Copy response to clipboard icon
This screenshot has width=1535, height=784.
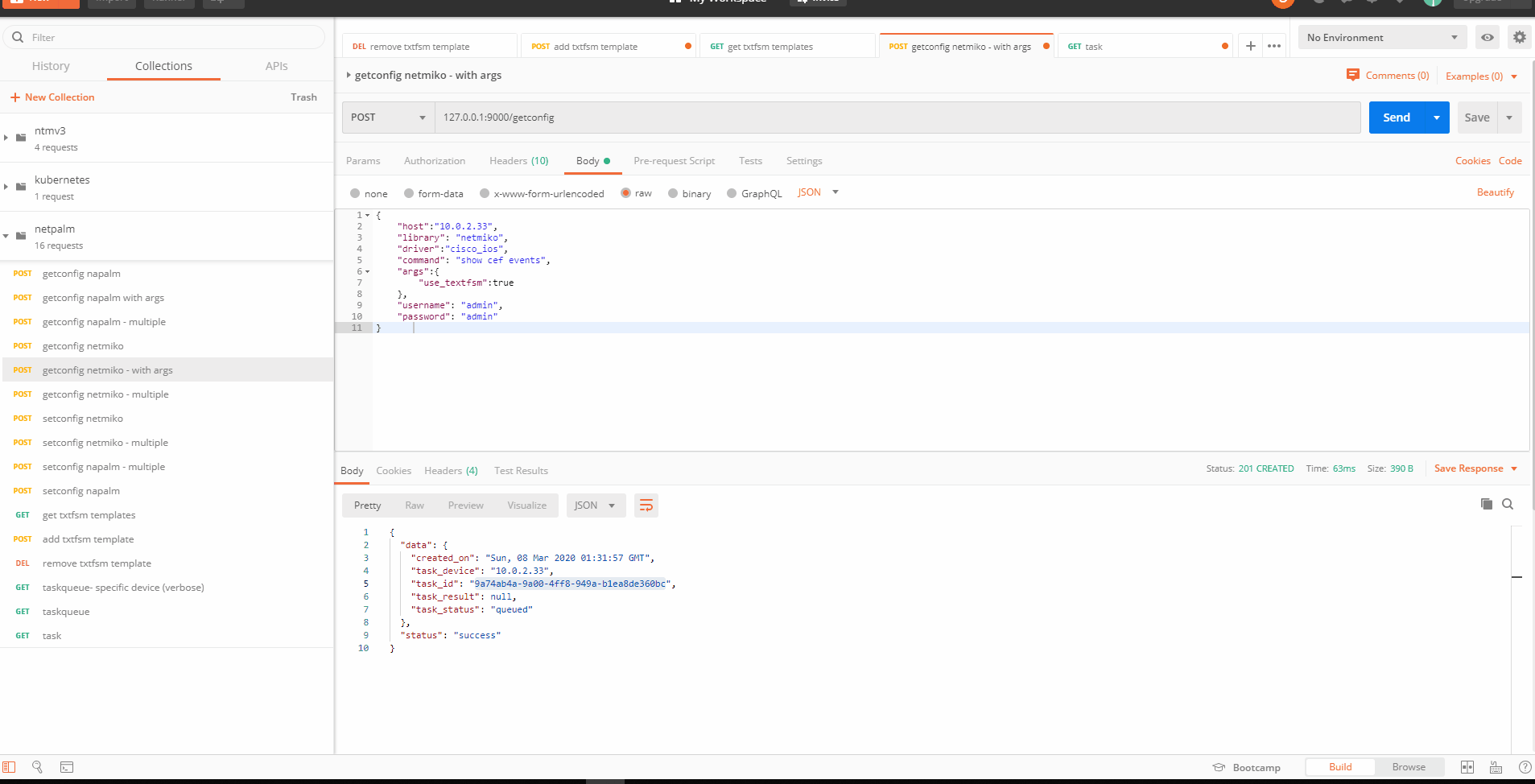[x=1486, y=504]
